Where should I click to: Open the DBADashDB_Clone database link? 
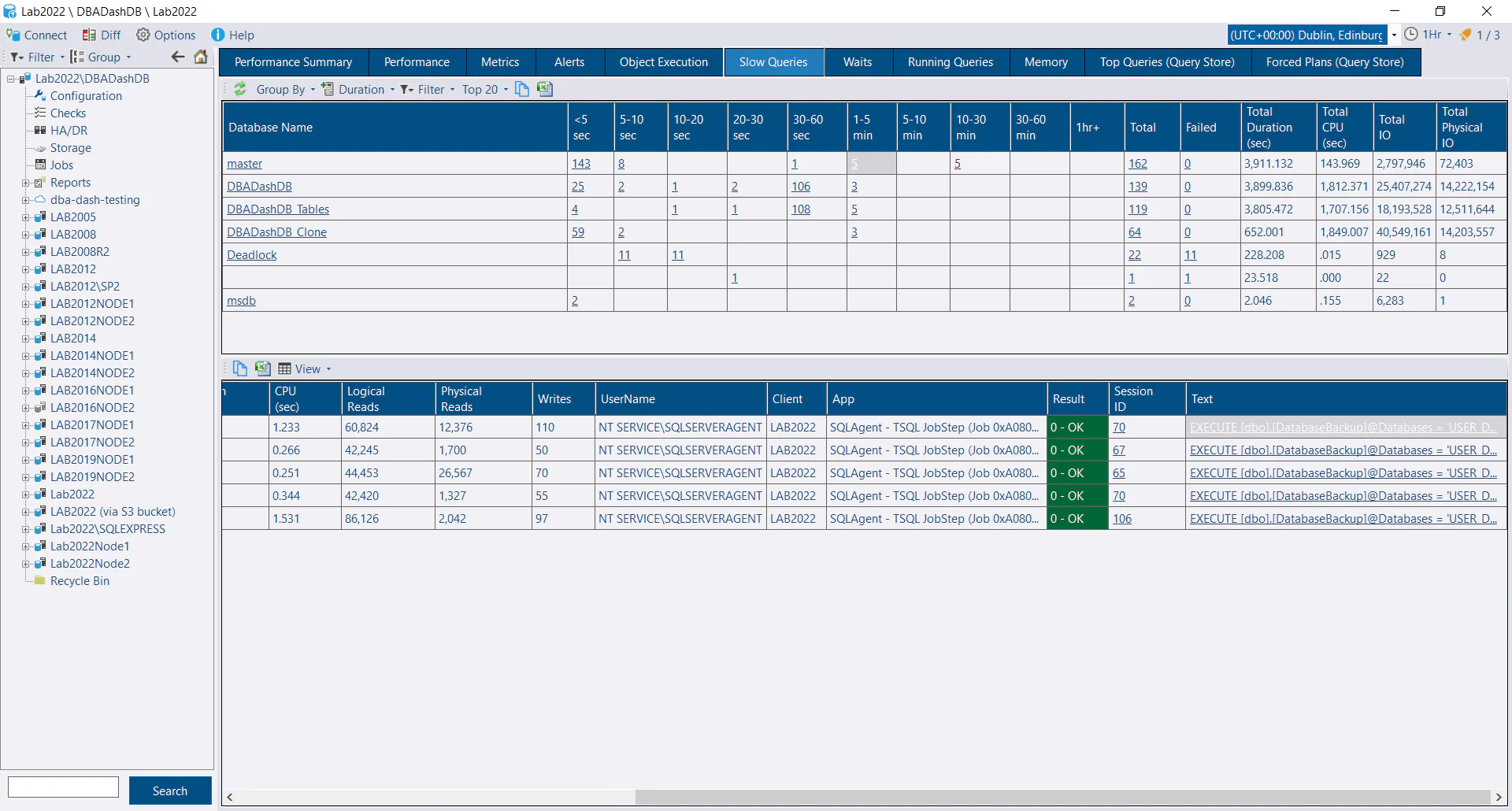click(x=276, y=232)
